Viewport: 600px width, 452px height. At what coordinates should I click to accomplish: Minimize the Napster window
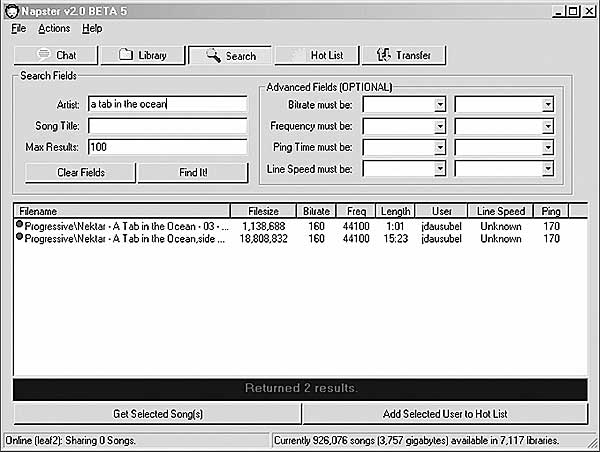pyautogui.click(x=559, y=11)
